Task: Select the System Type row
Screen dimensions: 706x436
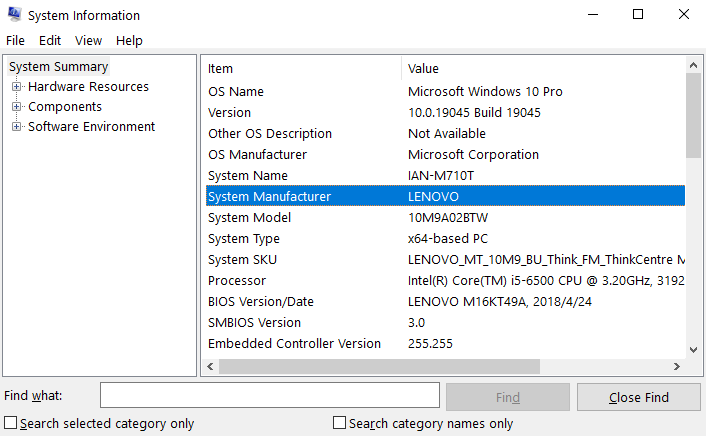Action: tap(445, 239)
